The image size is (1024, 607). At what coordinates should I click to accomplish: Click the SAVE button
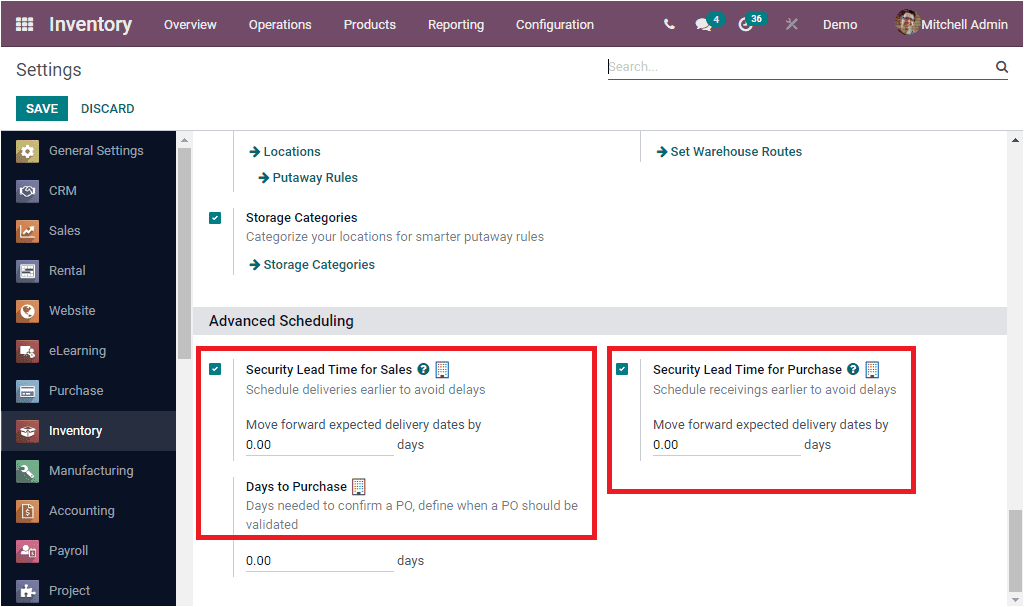pyautogui.click(x=41, y=108)
